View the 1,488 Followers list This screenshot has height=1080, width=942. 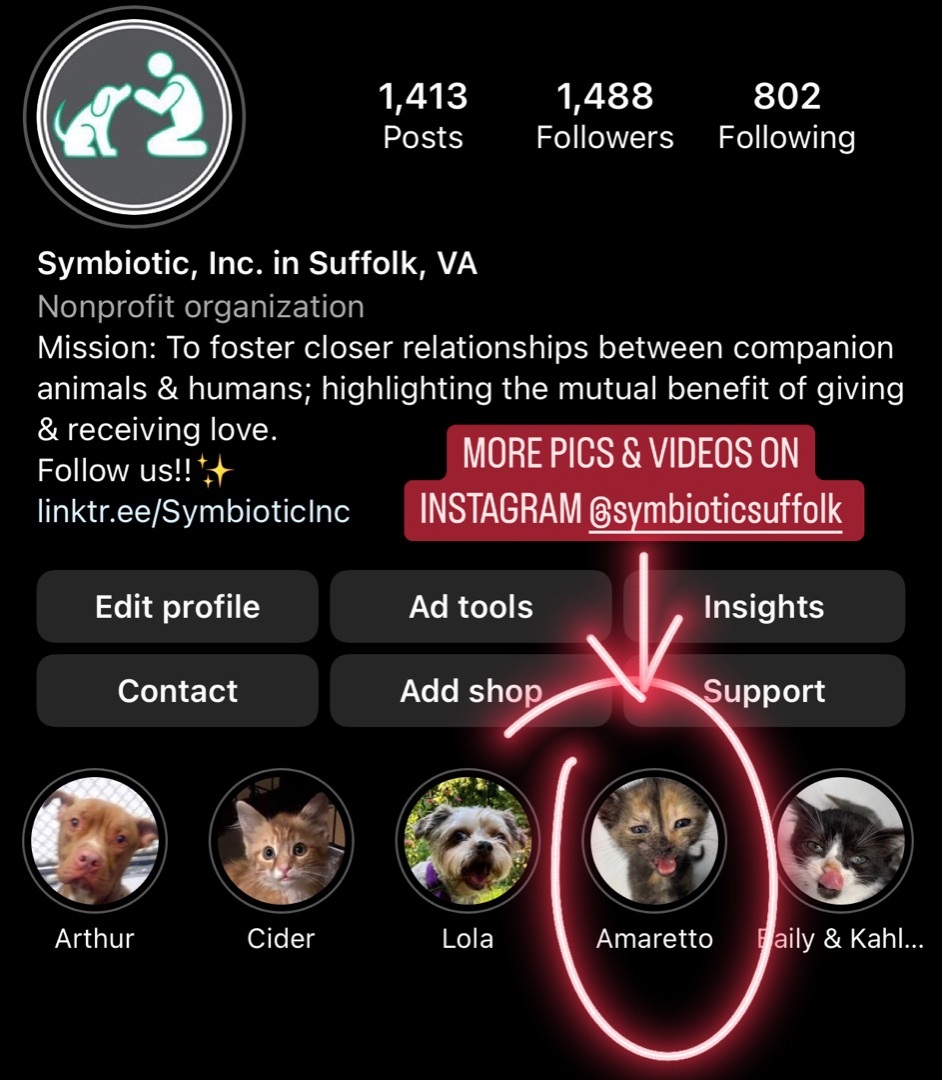click(x=605, y=116)
